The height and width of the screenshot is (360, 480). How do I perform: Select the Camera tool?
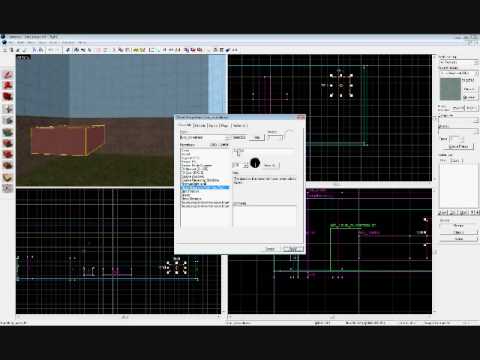8,97
